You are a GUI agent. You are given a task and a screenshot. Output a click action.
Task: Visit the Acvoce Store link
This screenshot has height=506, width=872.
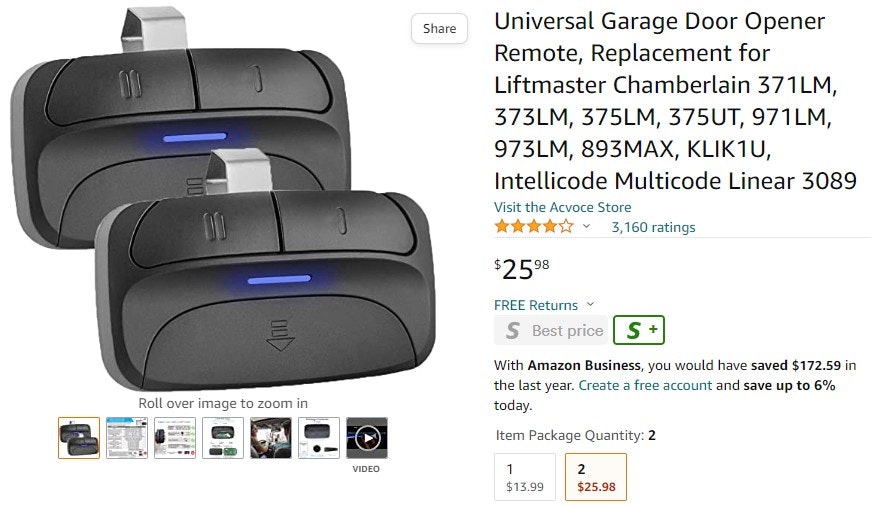(562, 207)
